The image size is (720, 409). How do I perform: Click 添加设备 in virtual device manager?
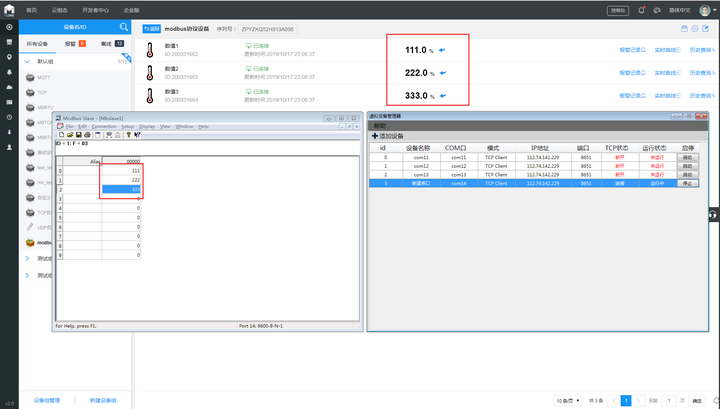(388, 136)
